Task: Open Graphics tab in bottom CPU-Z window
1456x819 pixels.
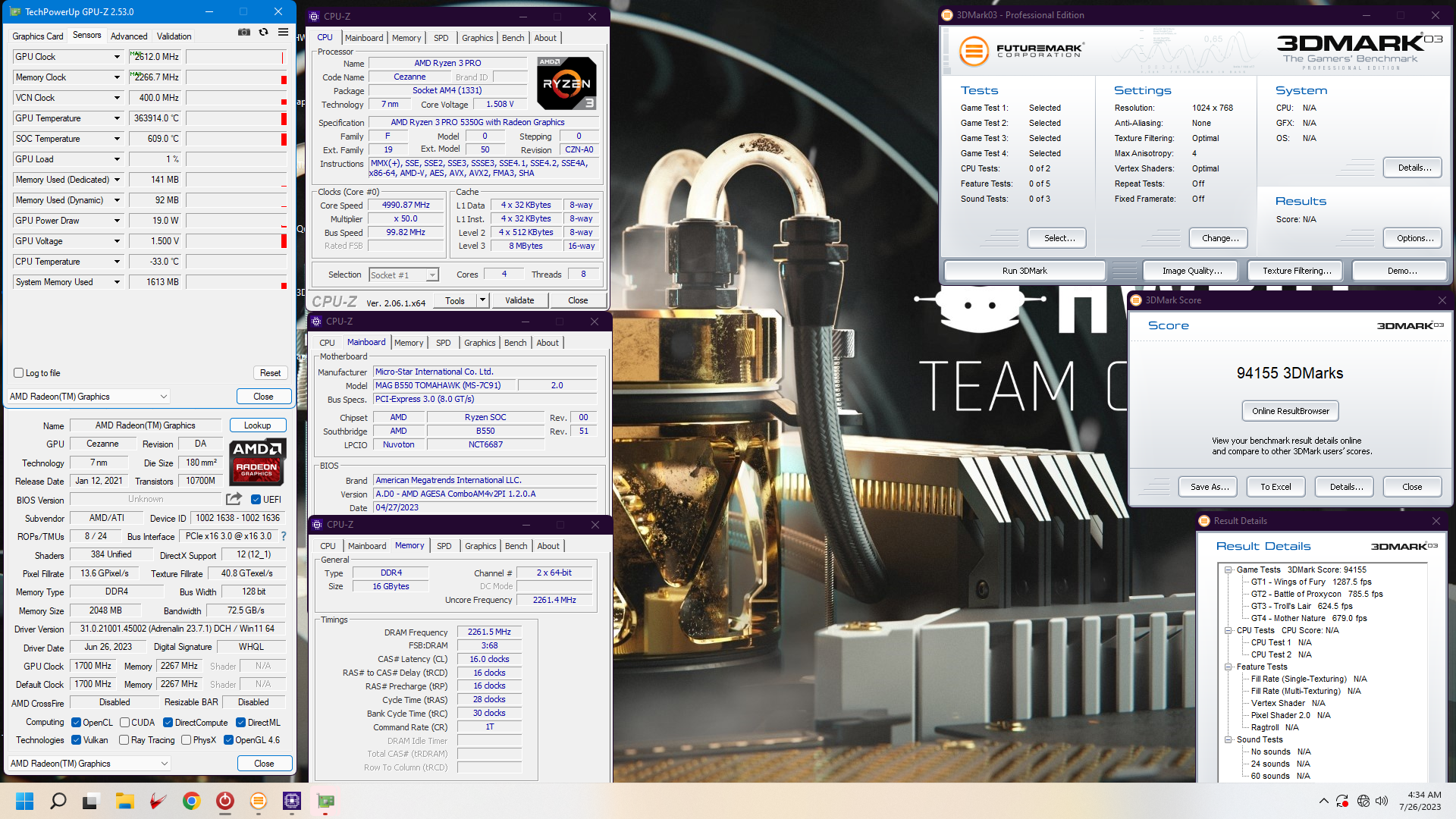Action: [481, 546]
